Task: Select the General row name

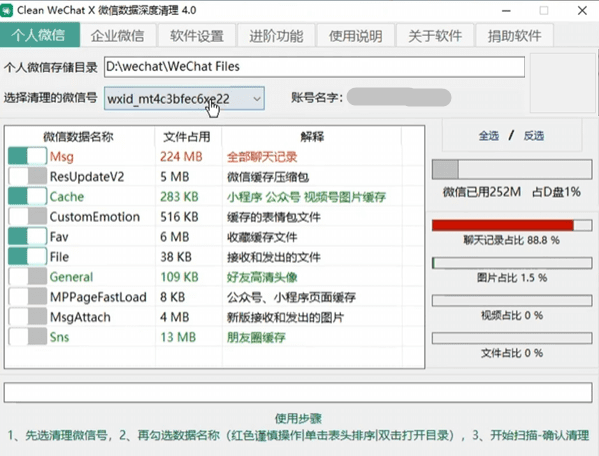Action: 71,277
